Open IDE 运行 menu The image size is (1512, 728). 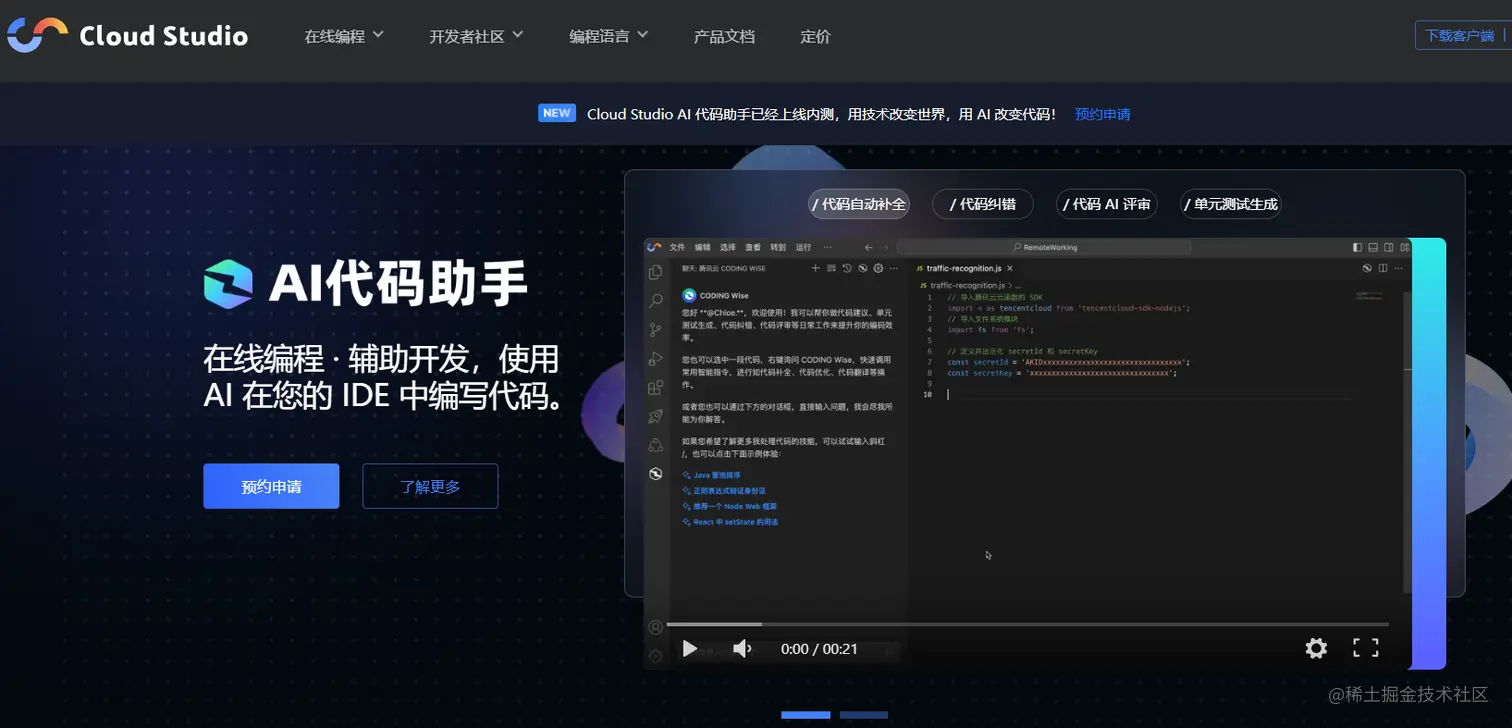(803, 247)
